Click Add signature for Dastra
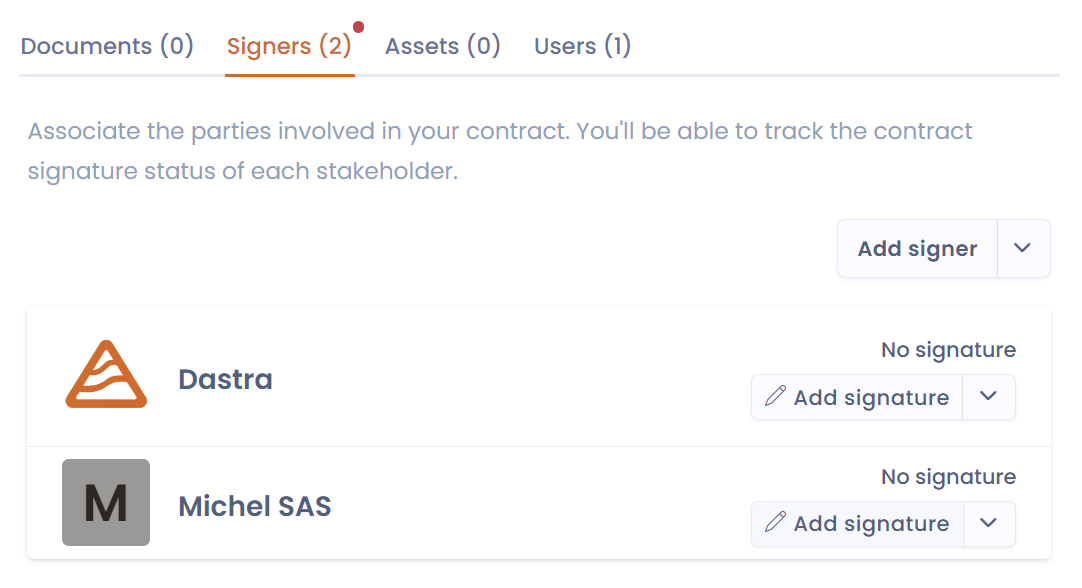 870,397
